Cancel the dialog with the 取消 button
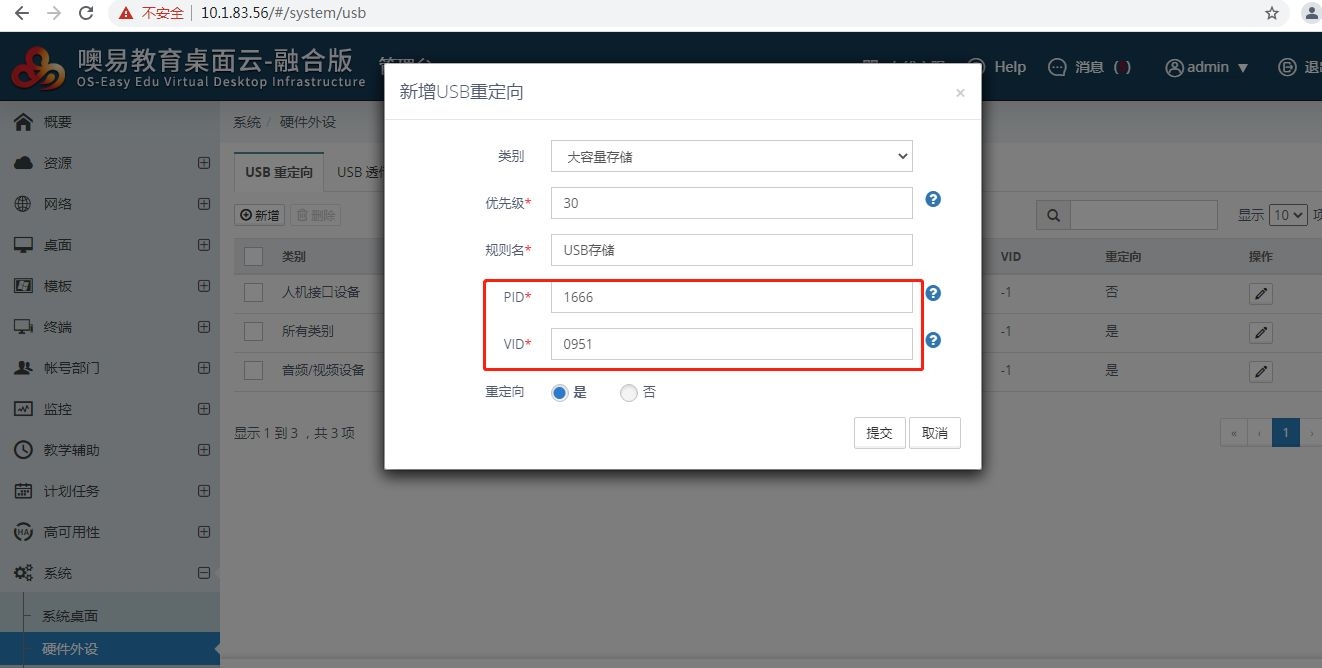Image resolution: width=1322 pixels, height=668 pixels. (934, 433)
